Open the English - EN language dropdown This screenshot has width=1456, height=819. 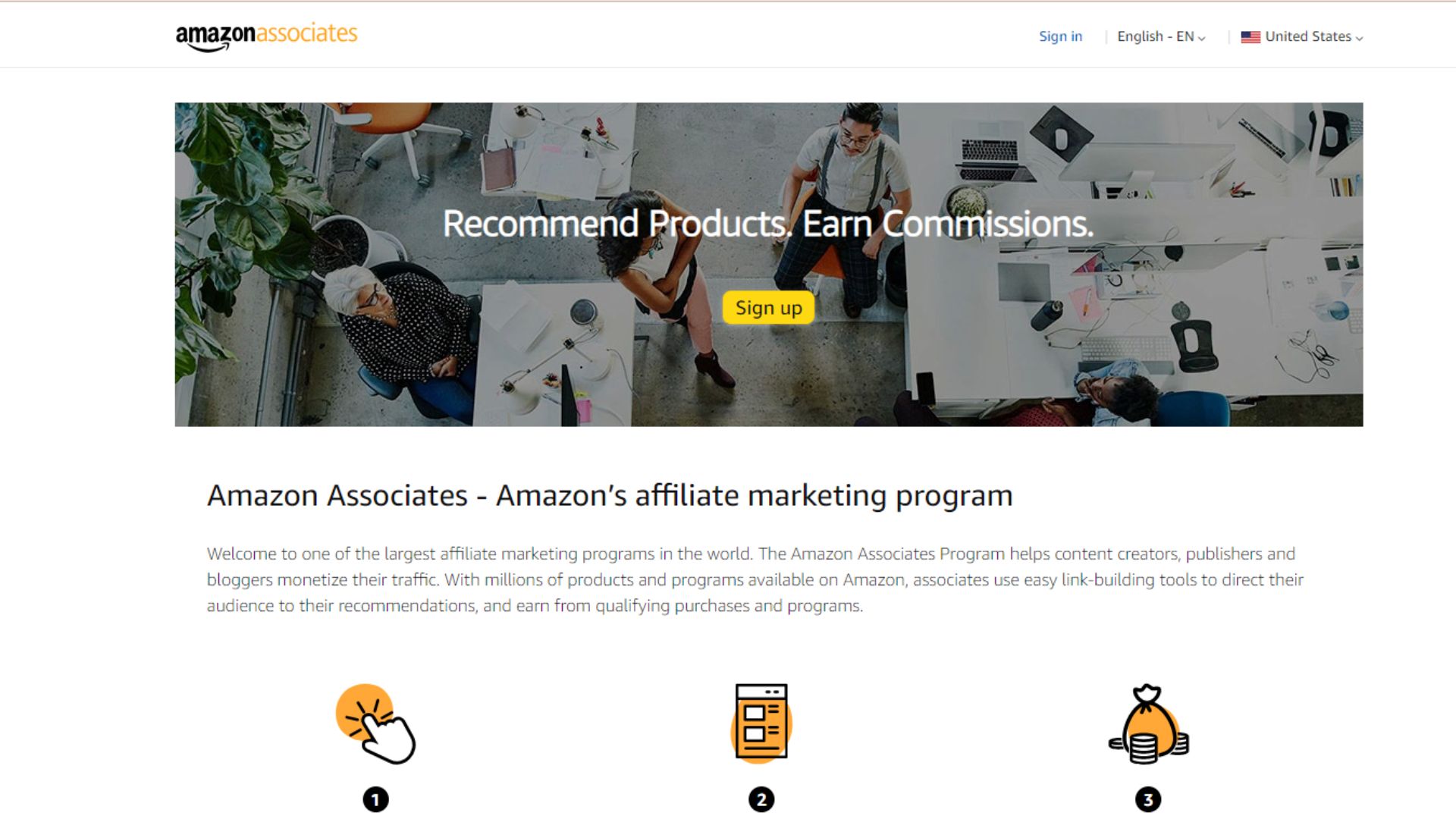[1161, 36]
